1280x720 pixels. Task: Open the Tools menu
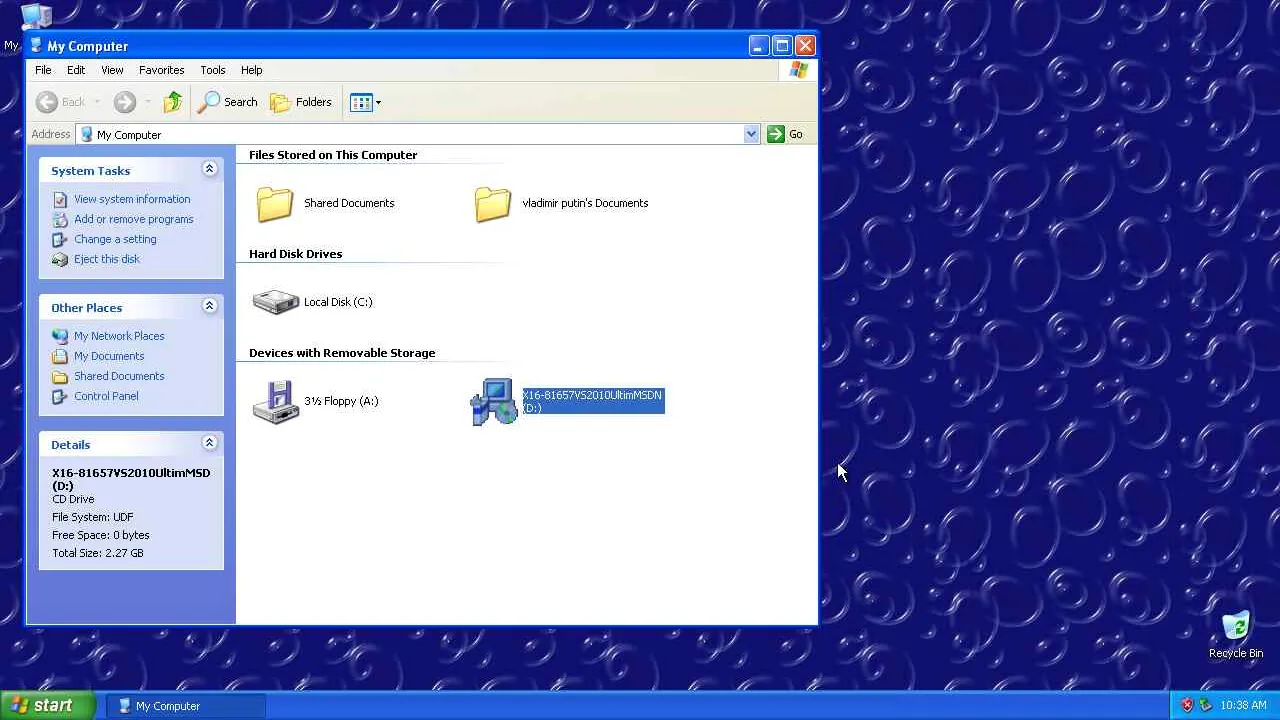pos(213,70)
